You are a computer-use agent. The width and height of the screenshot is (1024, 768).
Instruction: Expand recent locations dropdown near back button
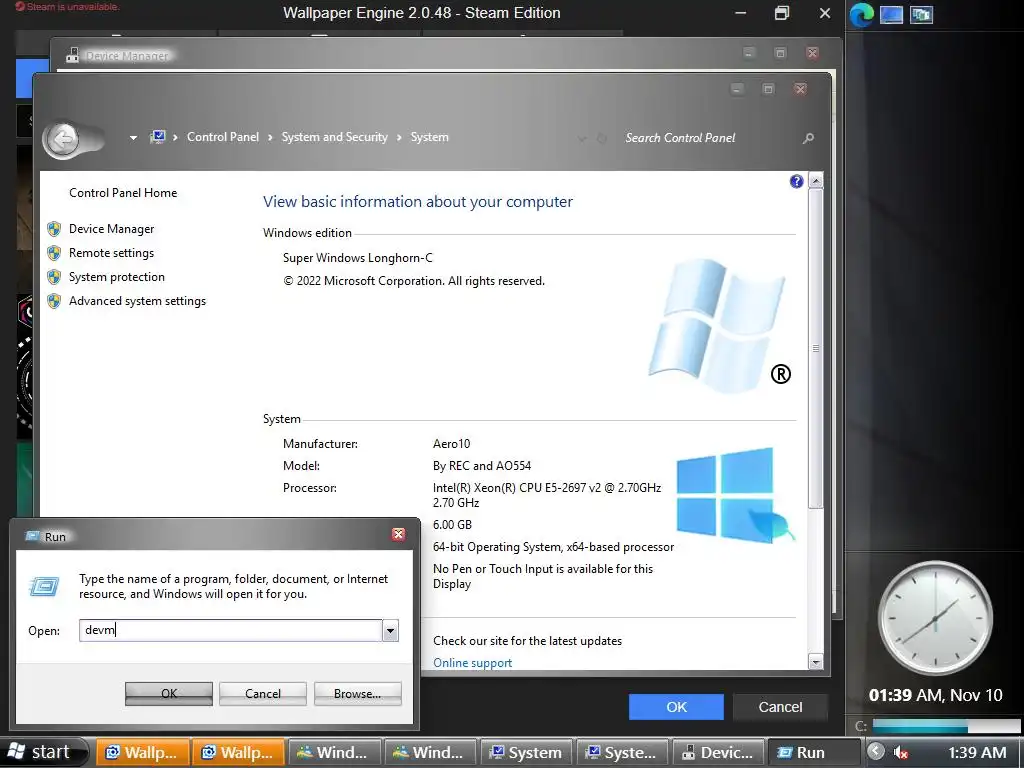click(x=133, y=138)
